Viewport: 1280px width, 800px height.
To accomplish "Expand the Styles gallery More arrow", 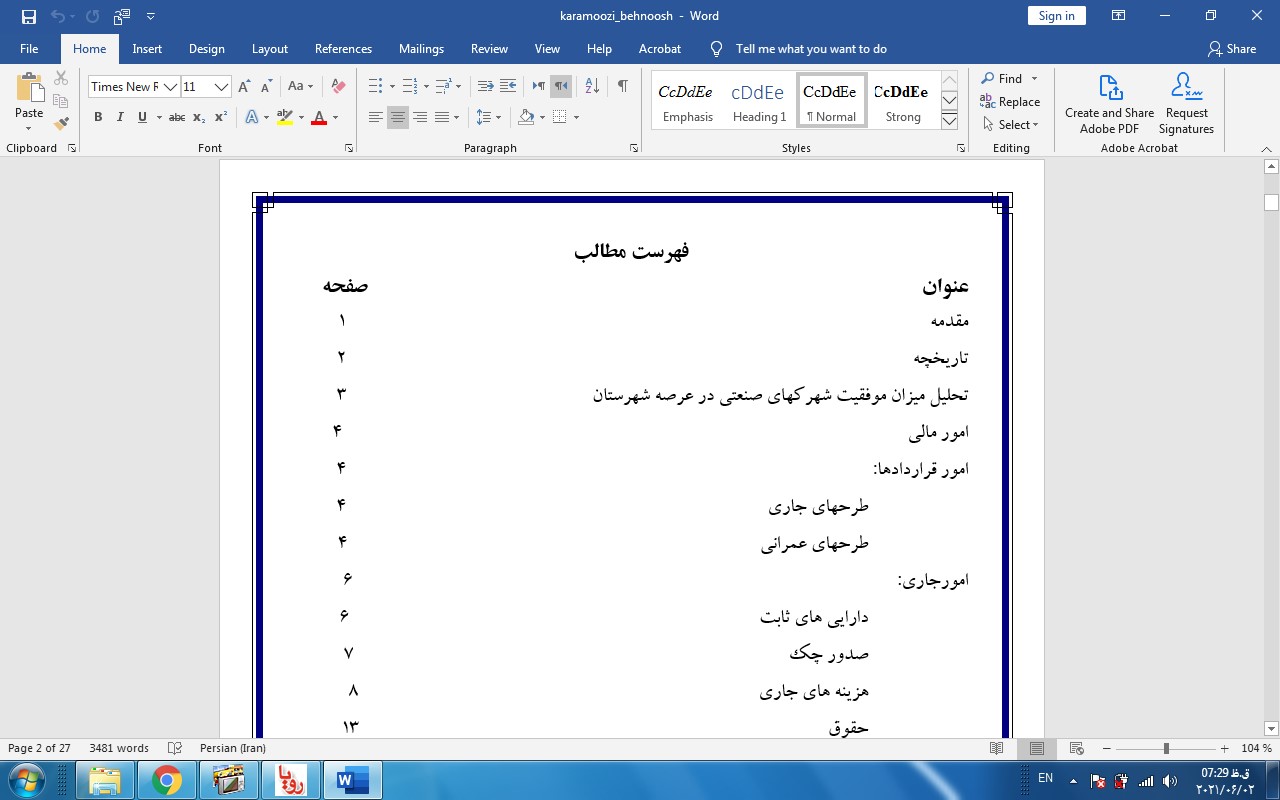I will click(x=950, y=121).
